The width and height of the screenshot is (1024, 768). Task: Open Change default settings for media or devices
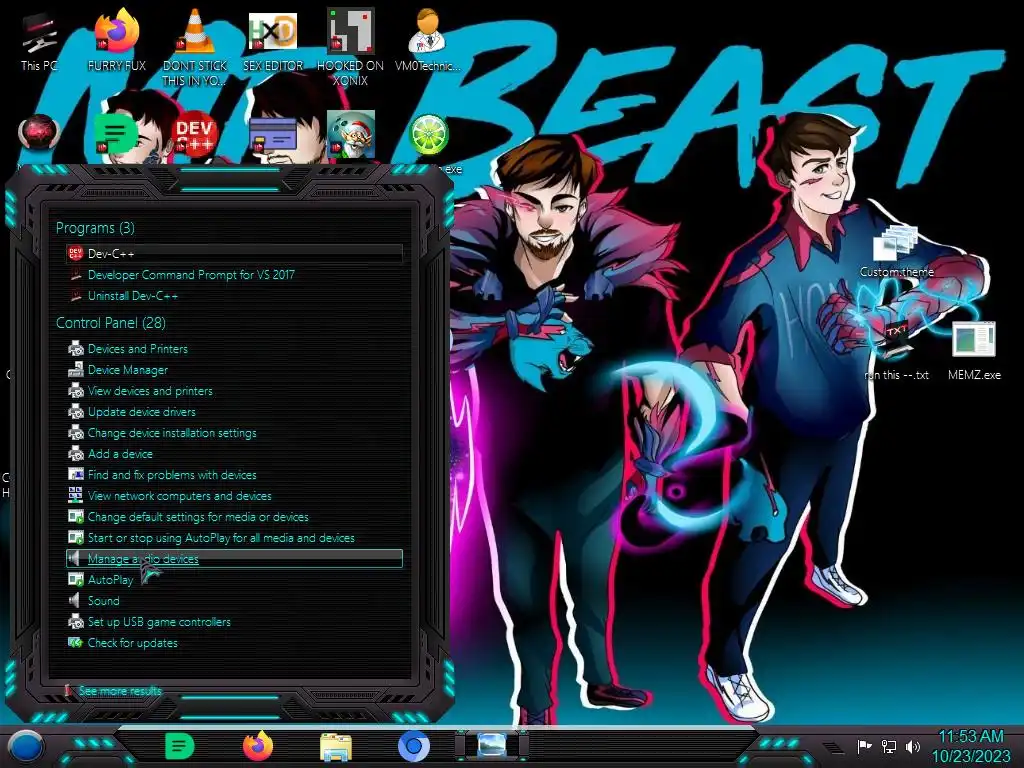coord(234,517)
